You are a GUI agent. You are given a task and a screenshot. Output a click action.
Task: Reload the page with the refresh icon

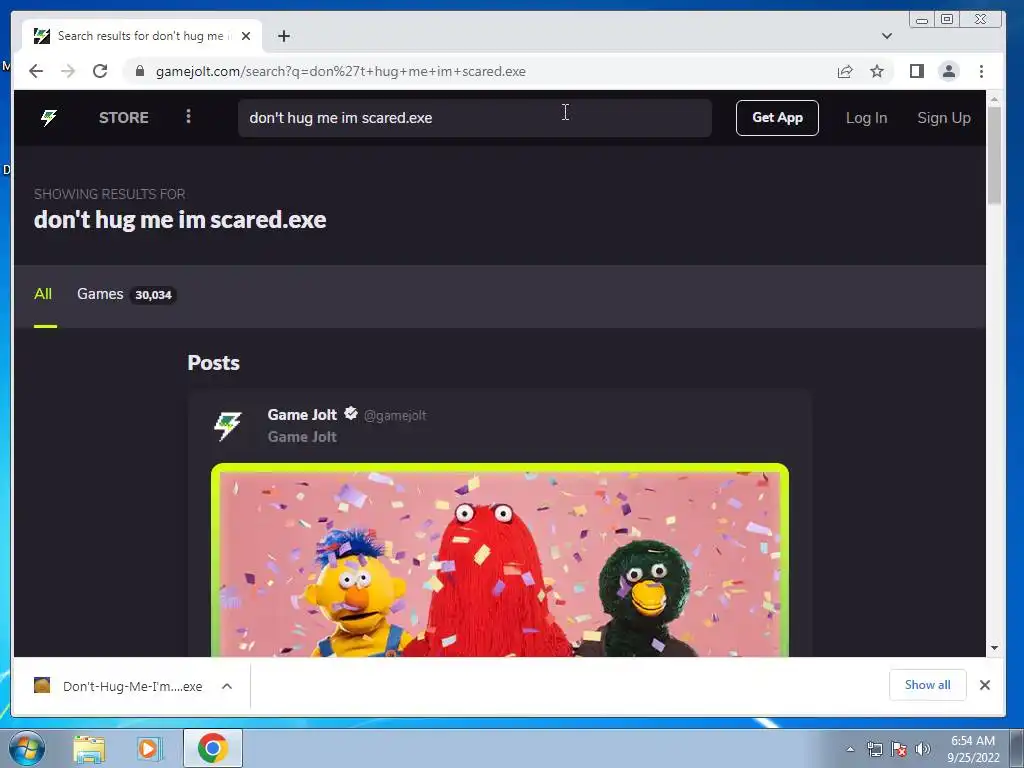[x=100, y=71]
